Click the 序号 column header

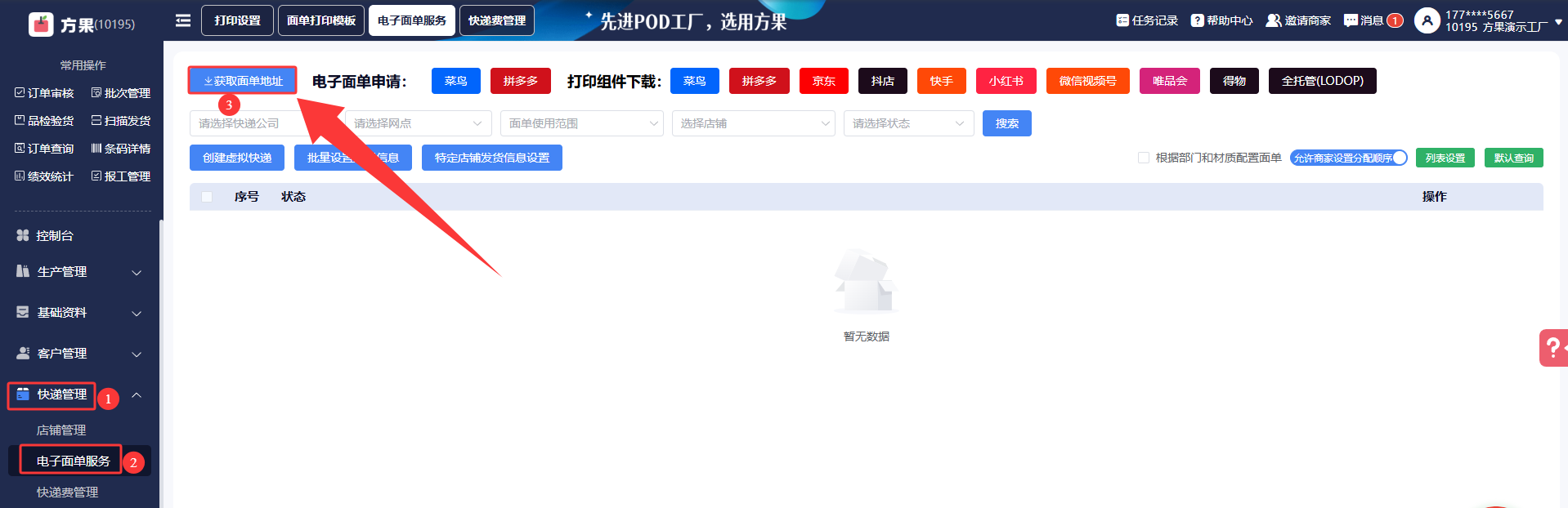pos(247,197)
